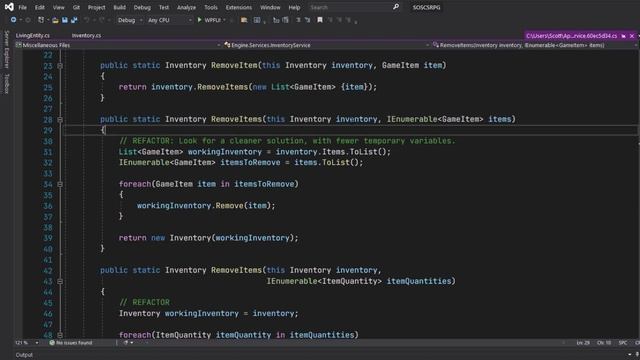Click the Save file toolbar icon
640x360 pixels.
tap(64, 20)
